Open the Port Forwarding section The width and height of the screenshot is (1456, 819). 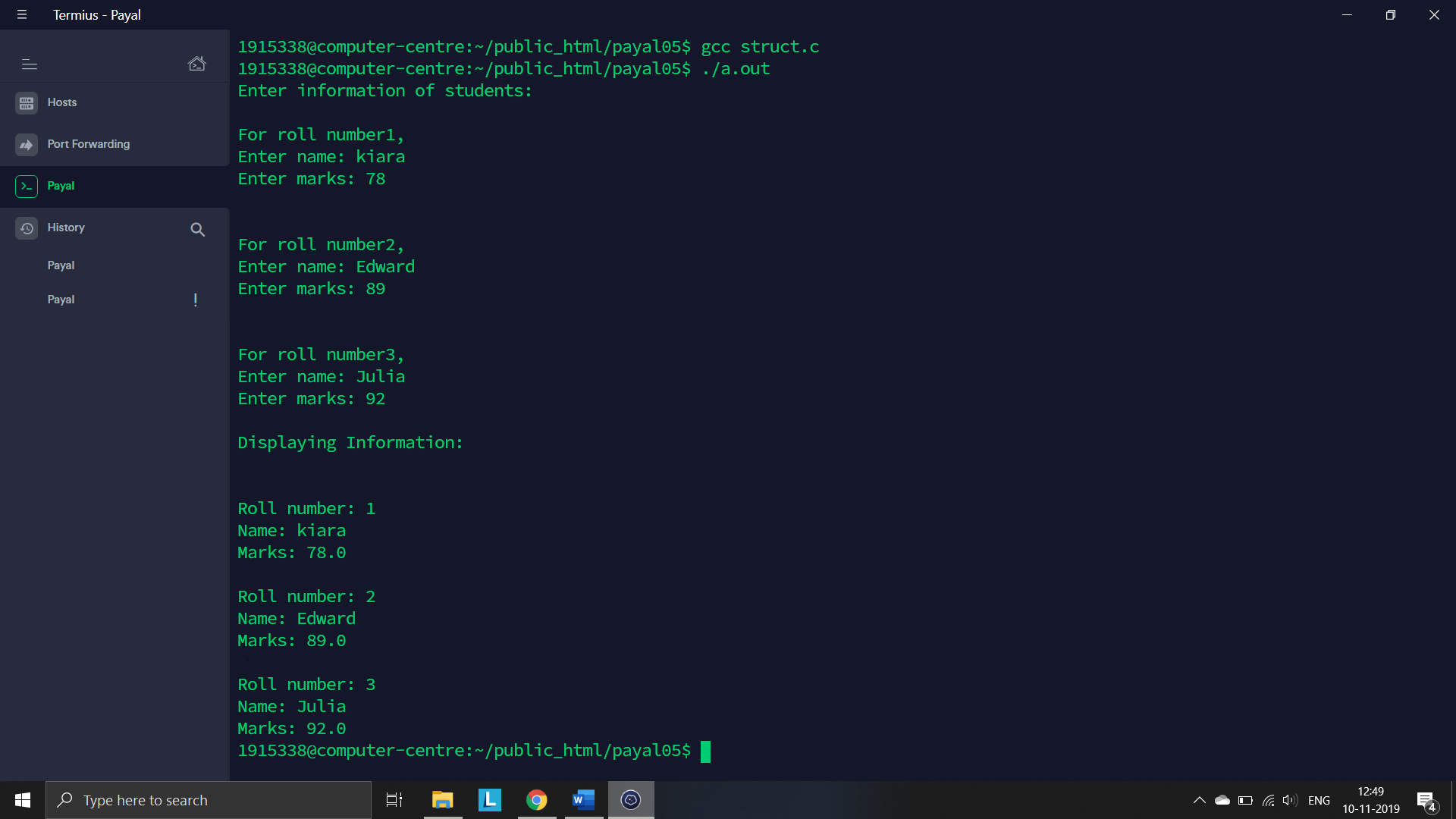click(x=88, y=144)
